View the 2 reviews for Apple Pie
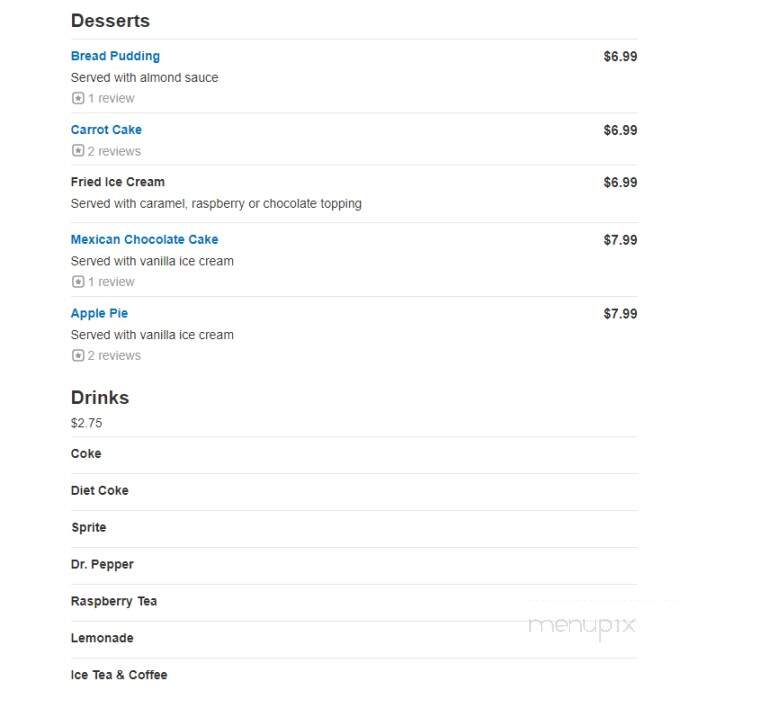761x708 pixels. 114,356
